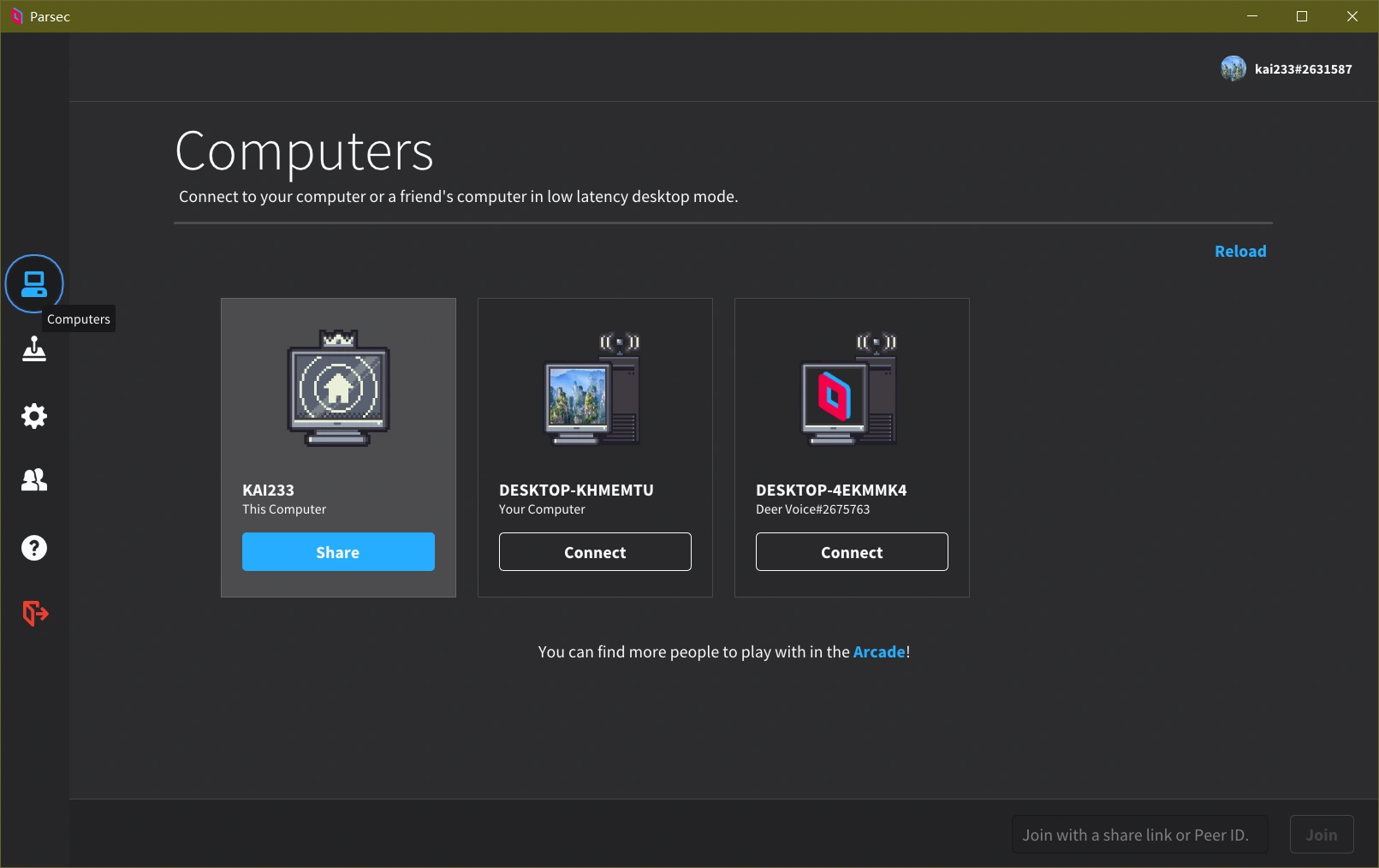Open Settings gear in sidebar
The image size is (1379, 868).
coord(34,416)
